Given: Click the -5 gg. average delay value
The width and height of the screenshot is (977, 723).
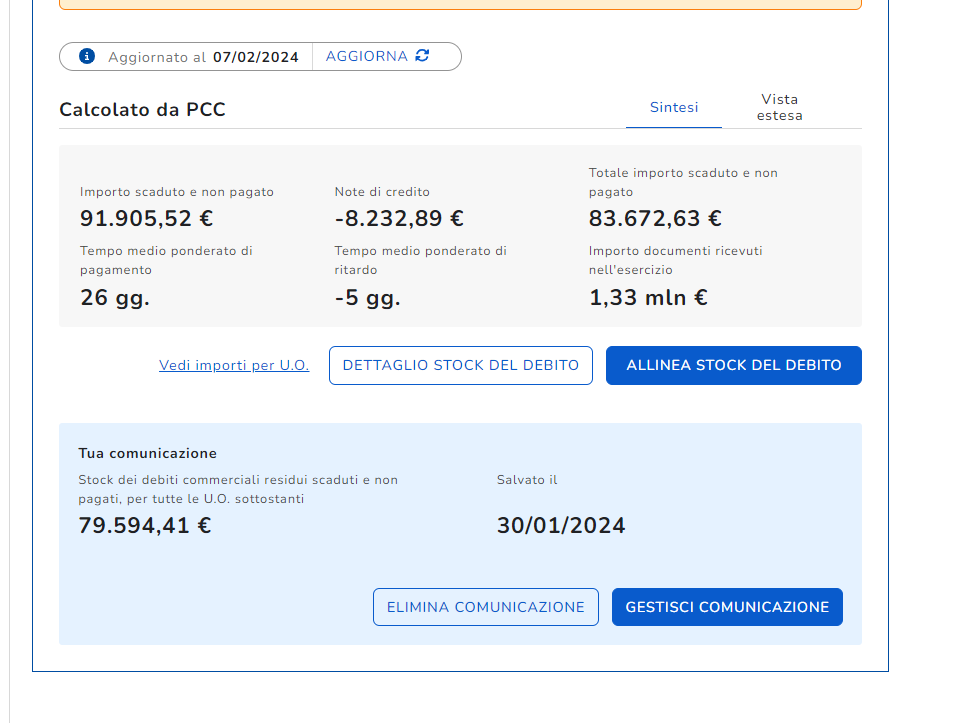Looking at the screenshot, I should pos(367,297).
